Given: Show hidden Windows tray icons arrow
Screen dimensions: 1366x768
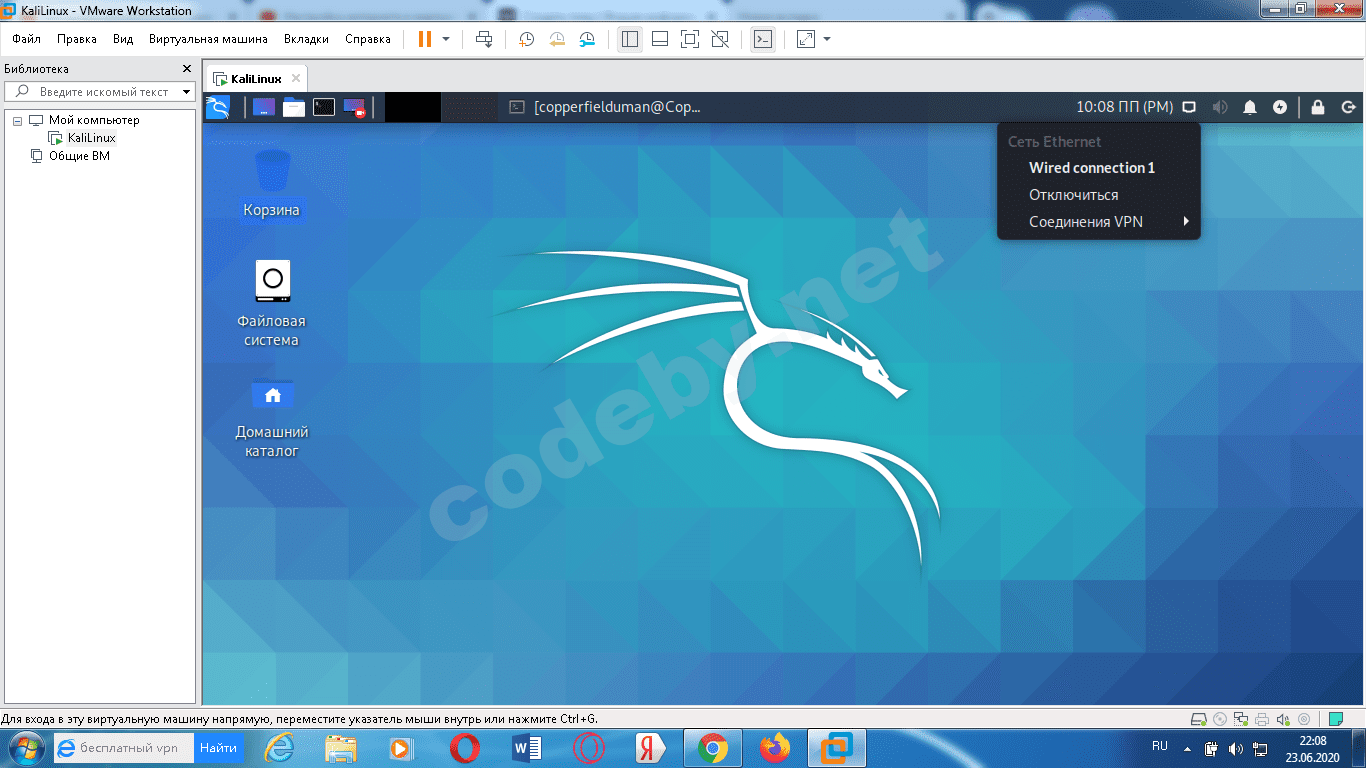Looking at the screenshot, I should (x=1188, y=748).
